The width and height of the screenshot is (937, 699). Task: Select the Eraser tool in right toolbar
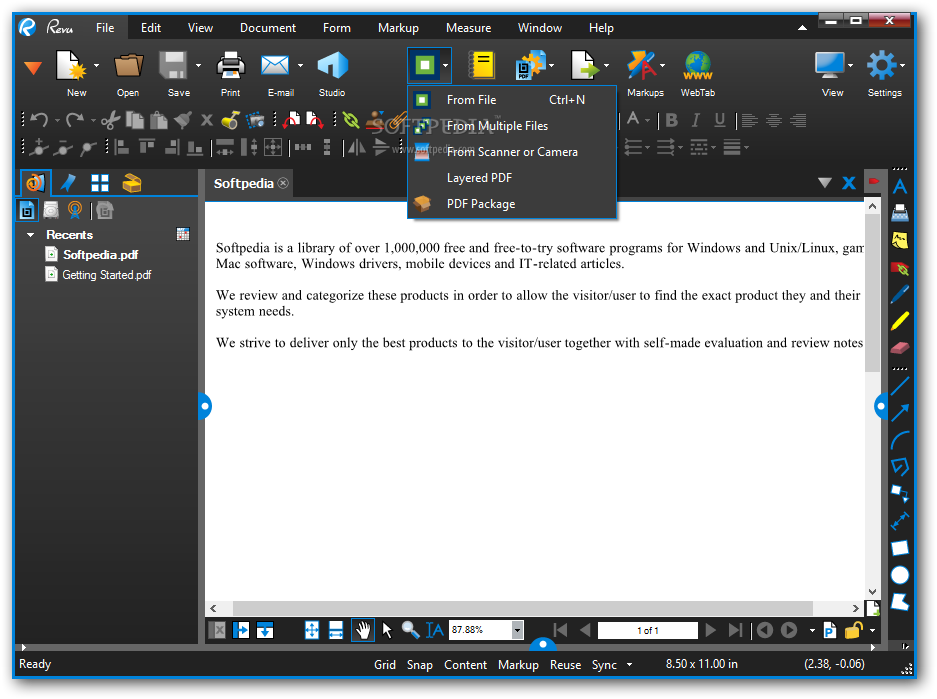(900, 348)
